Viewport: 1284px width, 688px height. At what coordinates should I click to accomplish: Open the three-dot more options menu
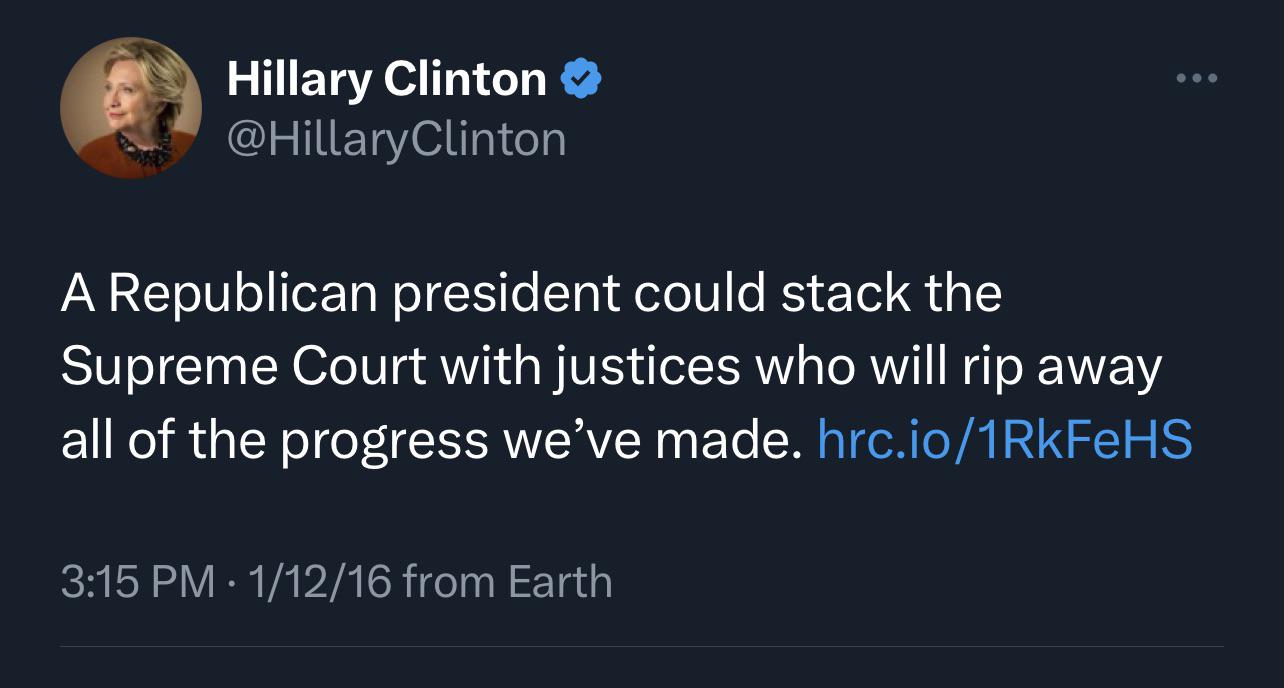pos(1197,78)
